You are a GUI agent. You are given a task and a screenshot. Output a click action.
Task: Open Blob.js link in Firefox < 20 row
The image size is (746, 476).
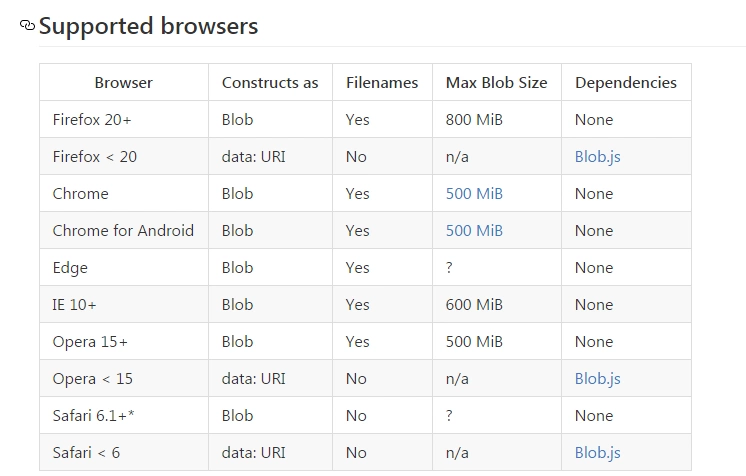[597, 157]
